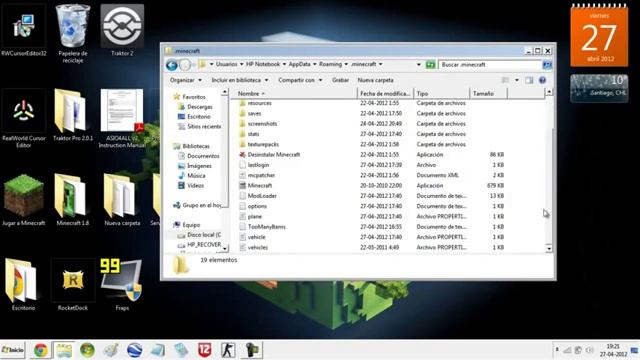The width and height of the screenshot is (640, 360).
Task: Open Explorer help question-mark icon
Action: (542, 80)
